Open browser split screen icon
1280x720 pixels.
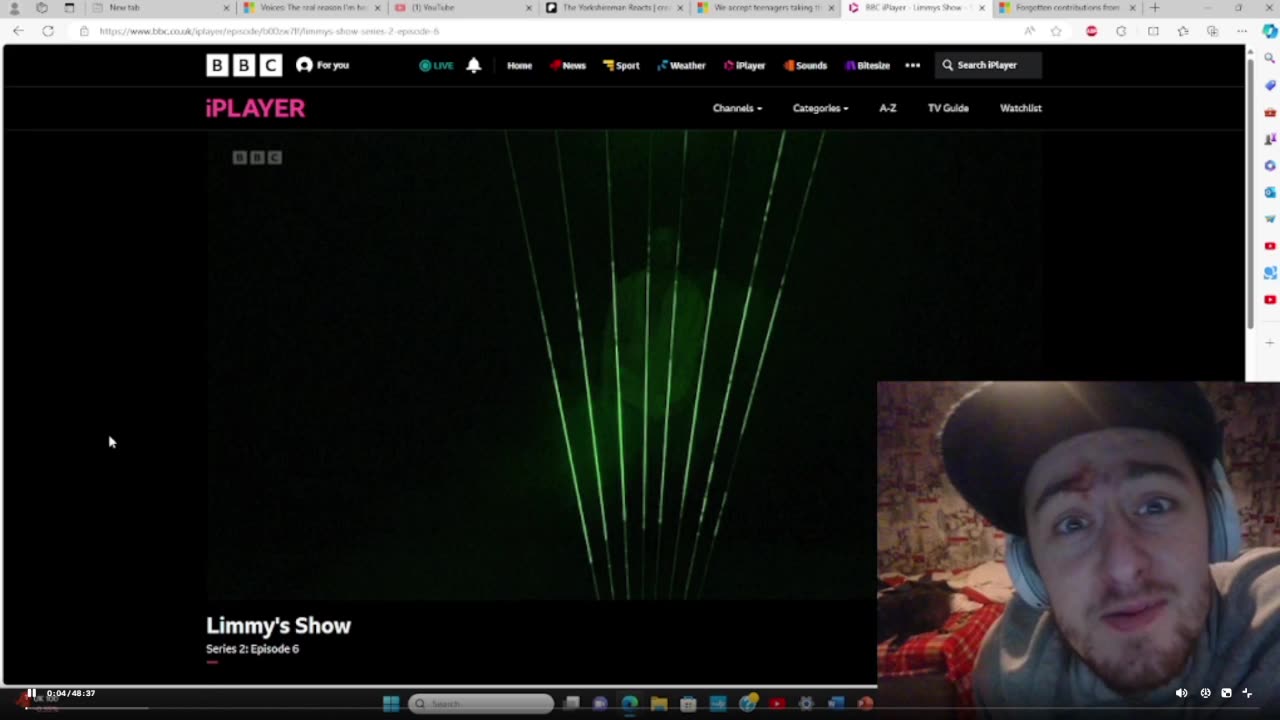coord(1153,31)
